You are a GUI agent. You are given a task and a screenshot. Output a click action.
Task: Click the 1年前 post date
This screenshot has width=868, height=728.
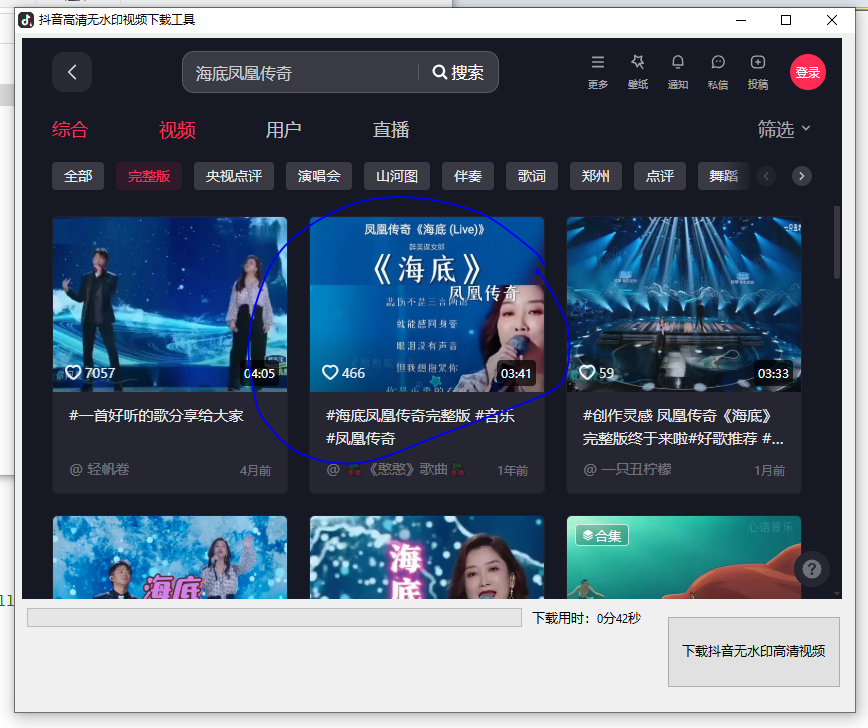pos(513,471)
